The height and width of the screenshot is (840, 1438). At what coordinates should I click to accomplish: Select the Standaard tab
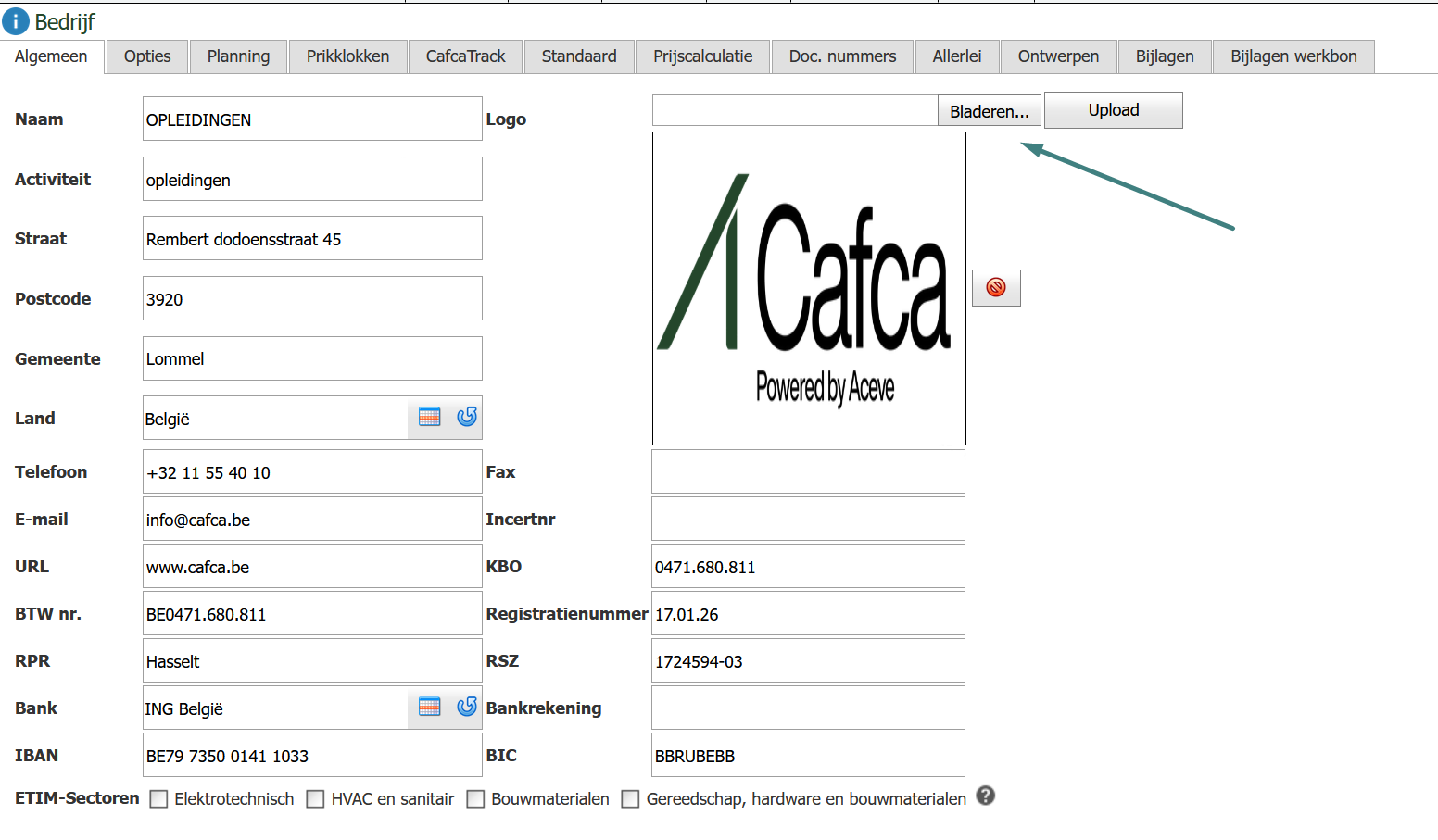click(579, 56)
